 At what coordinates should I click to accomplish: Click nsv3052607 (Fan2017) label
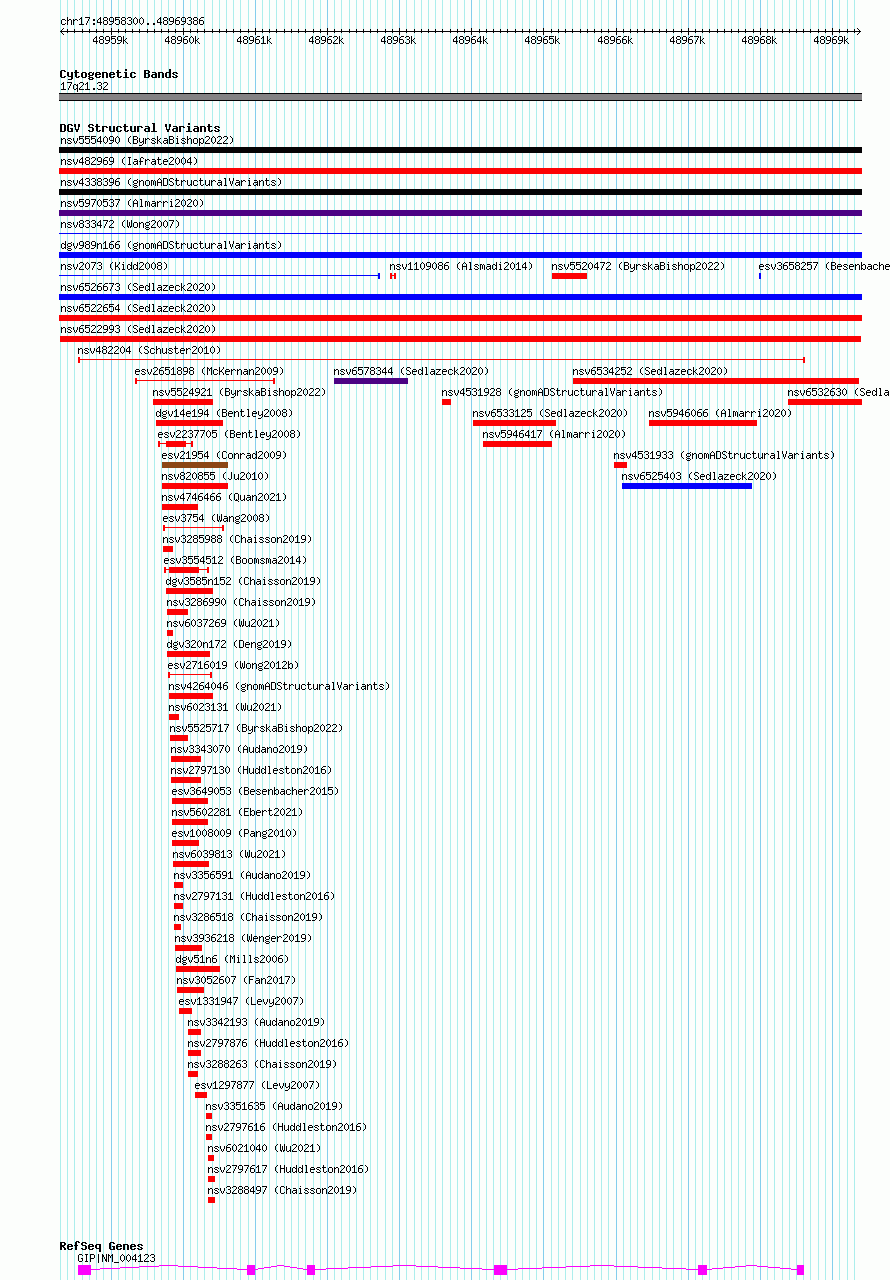coord(236,980)
